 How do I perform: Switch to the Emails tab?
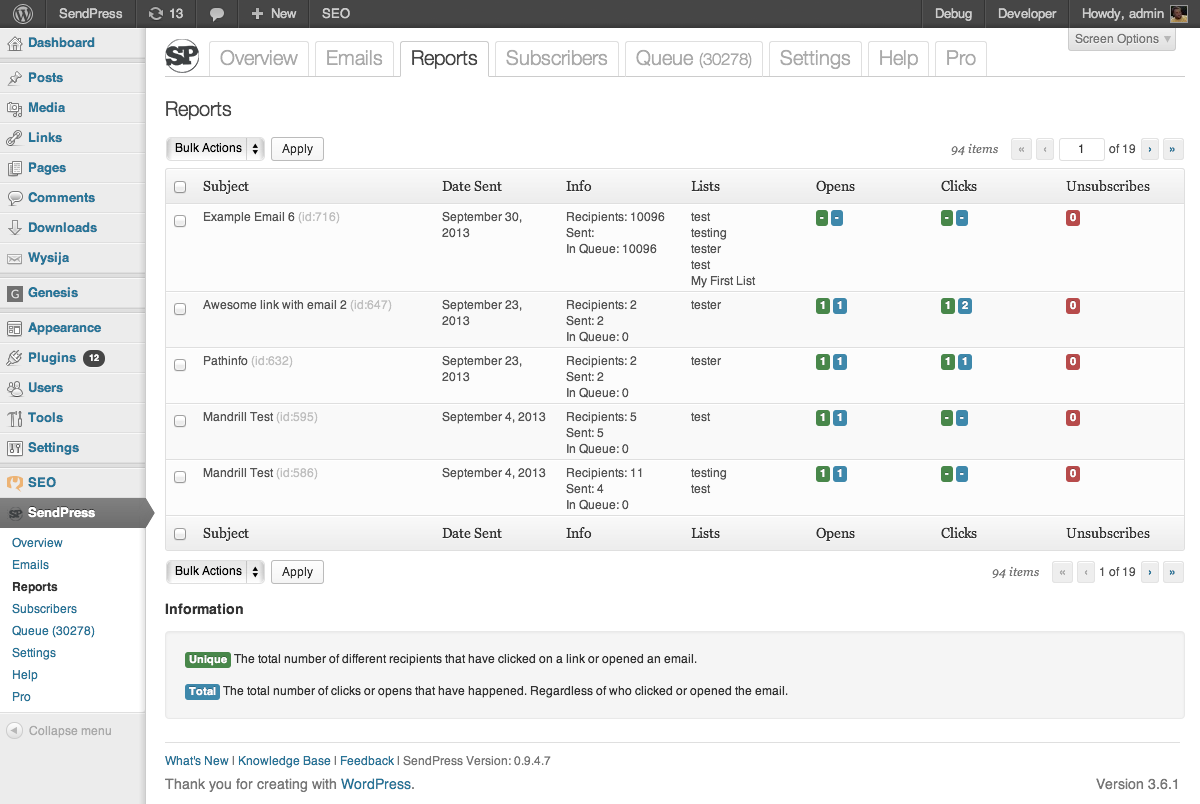(x=354, y=59)
